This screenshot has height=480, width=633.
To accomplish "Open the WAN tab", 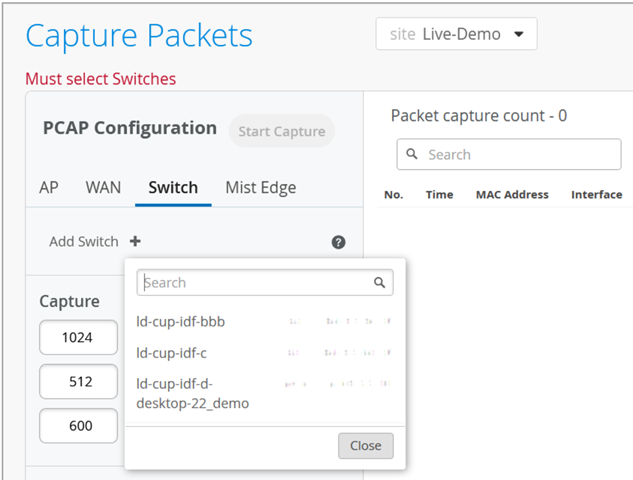I will click(x=103, y=187).
